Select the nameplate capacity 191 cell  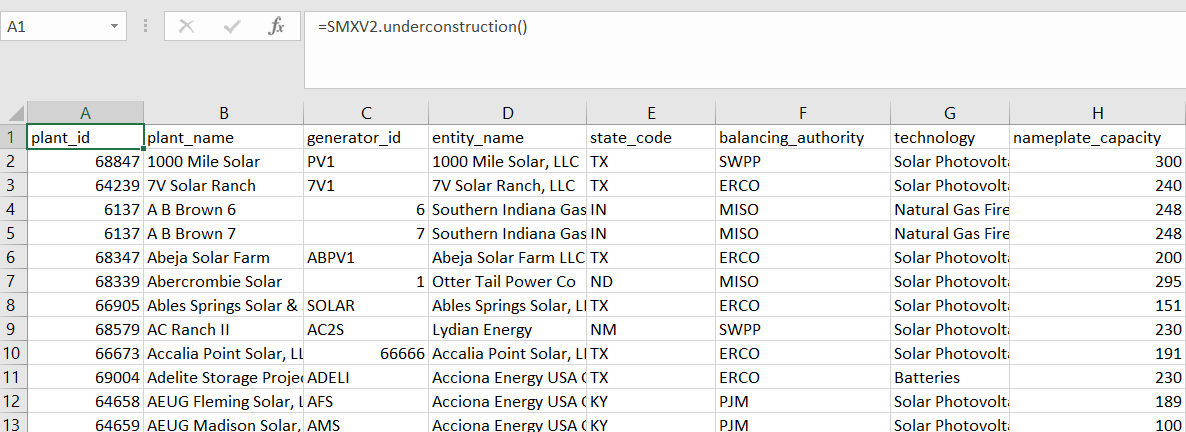tap(1098, 353)
